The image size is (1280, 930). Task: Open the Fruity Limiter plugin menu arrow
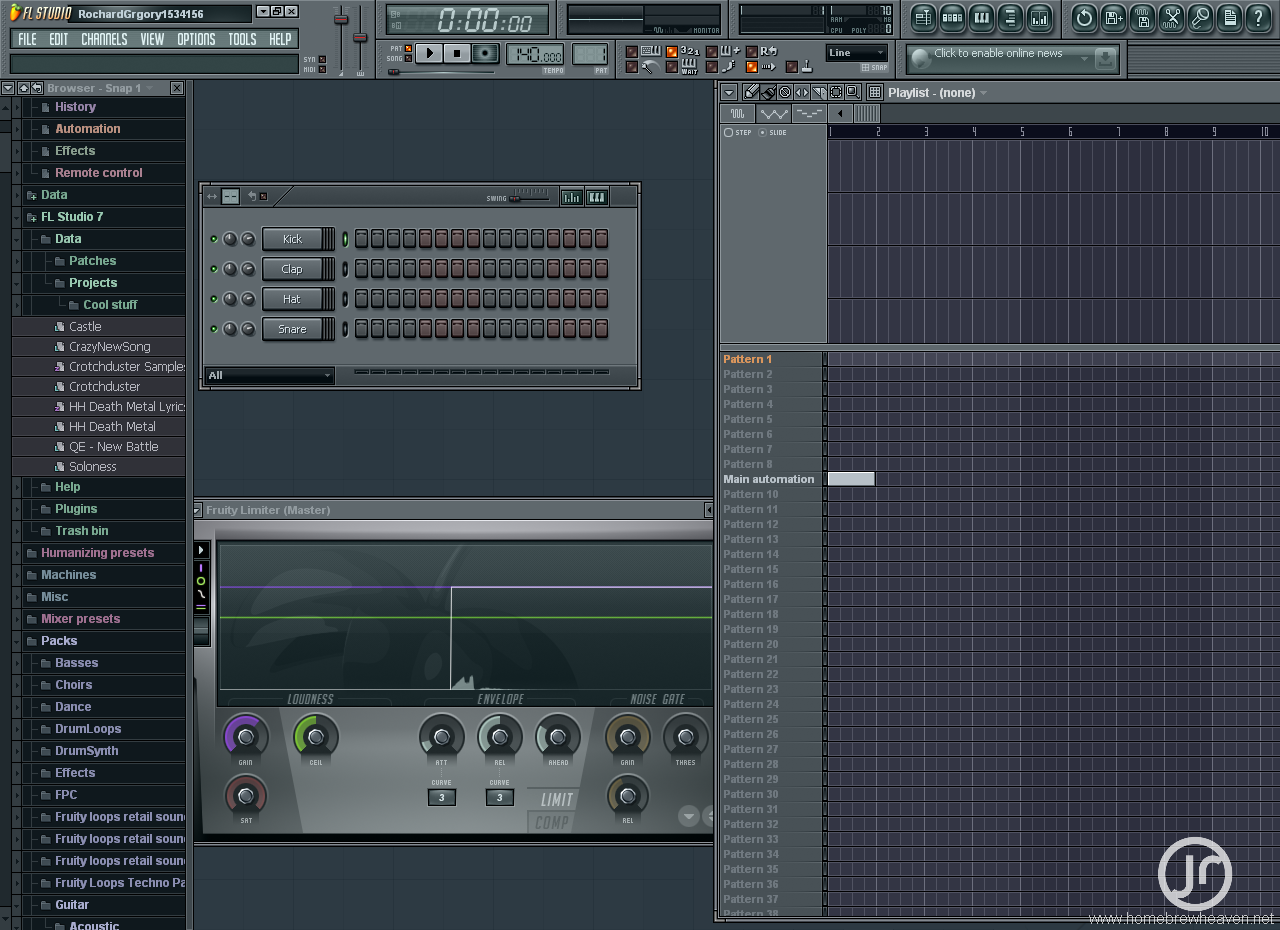[198, 510]
